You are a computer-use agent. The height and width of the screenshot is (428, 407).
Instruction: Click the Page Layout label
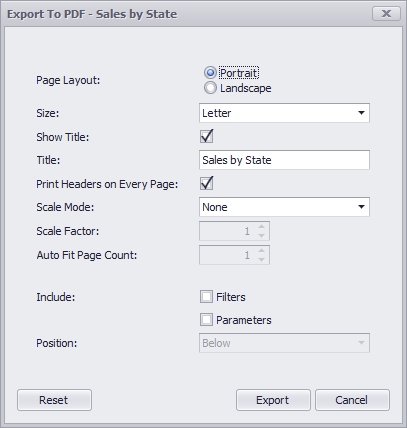click(x=68, y=80)
